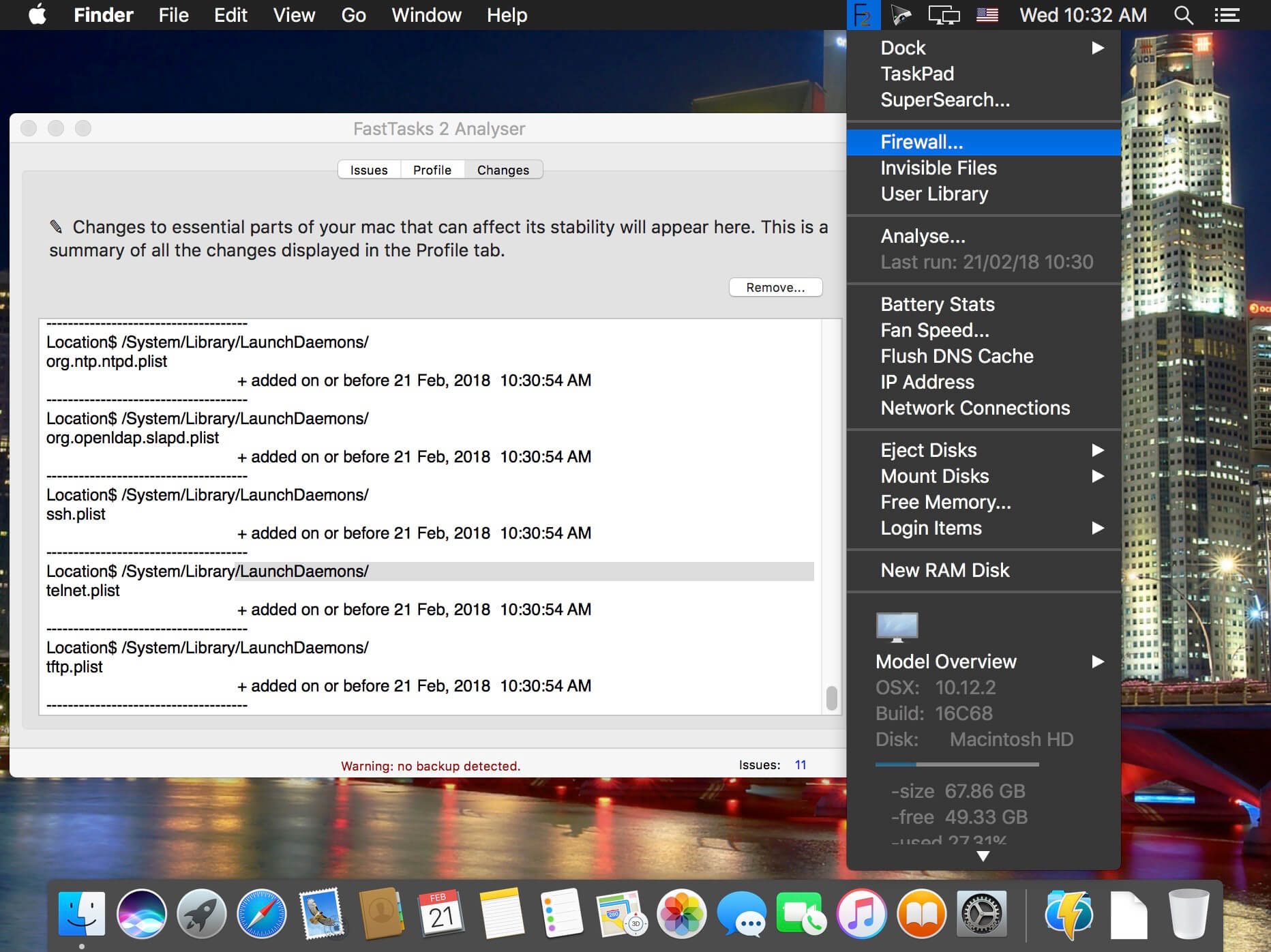Open Calendar showing Feb 21
The width and height of the screenshot is (1271, 952).
click(x=442, y=914)
